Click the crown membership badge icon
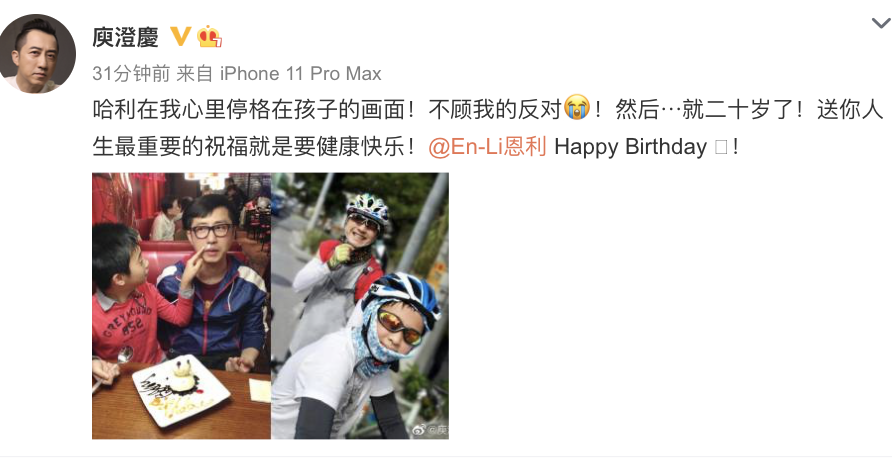The image size is (892, 460). point(209,37)
